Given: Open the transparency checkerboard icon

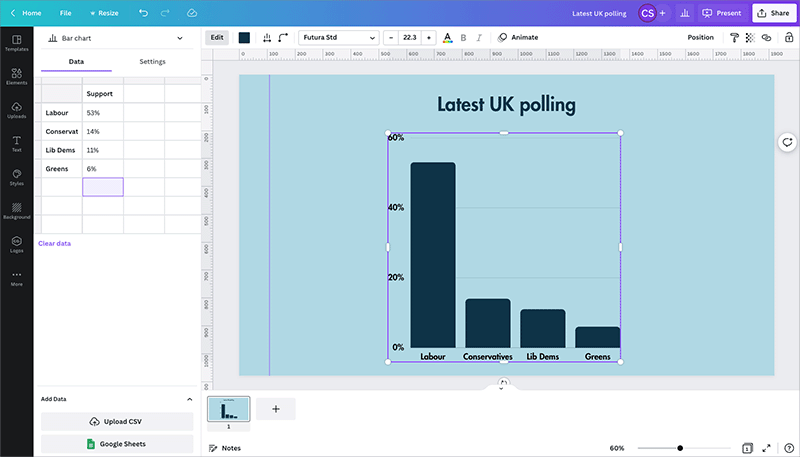Looking at the screenshot, I should (x=750, y=37).
